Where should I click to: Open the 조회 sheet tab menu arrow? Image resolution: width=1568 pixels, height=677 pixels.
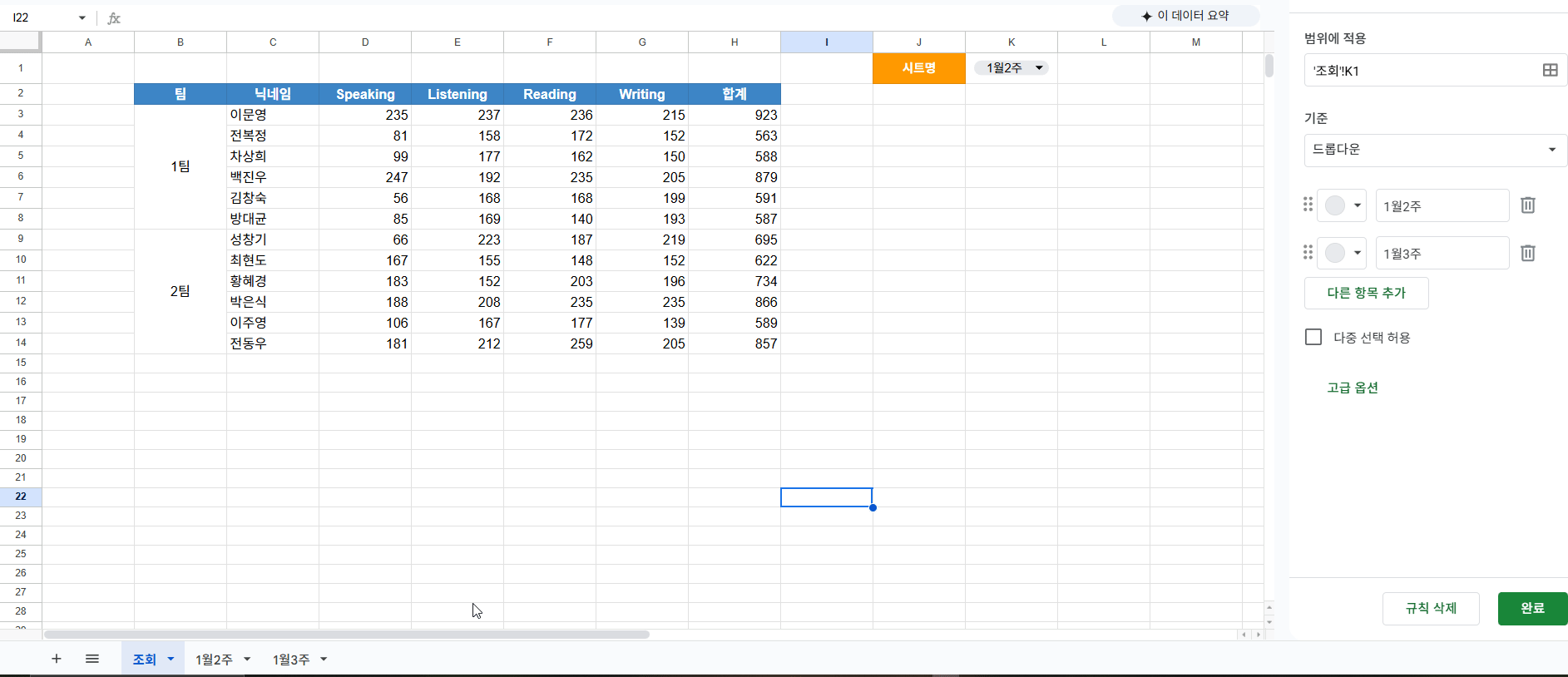(171, 659)
